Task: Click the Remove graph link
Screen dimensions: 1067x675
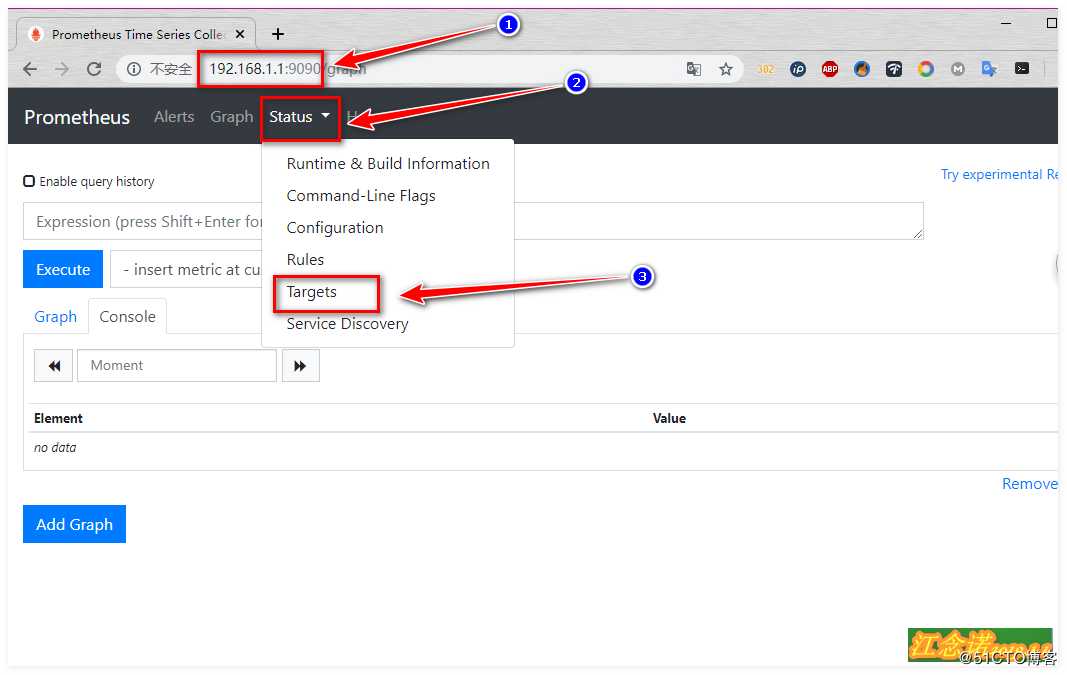Action: pyautogui.click(x=1030, y=484)
